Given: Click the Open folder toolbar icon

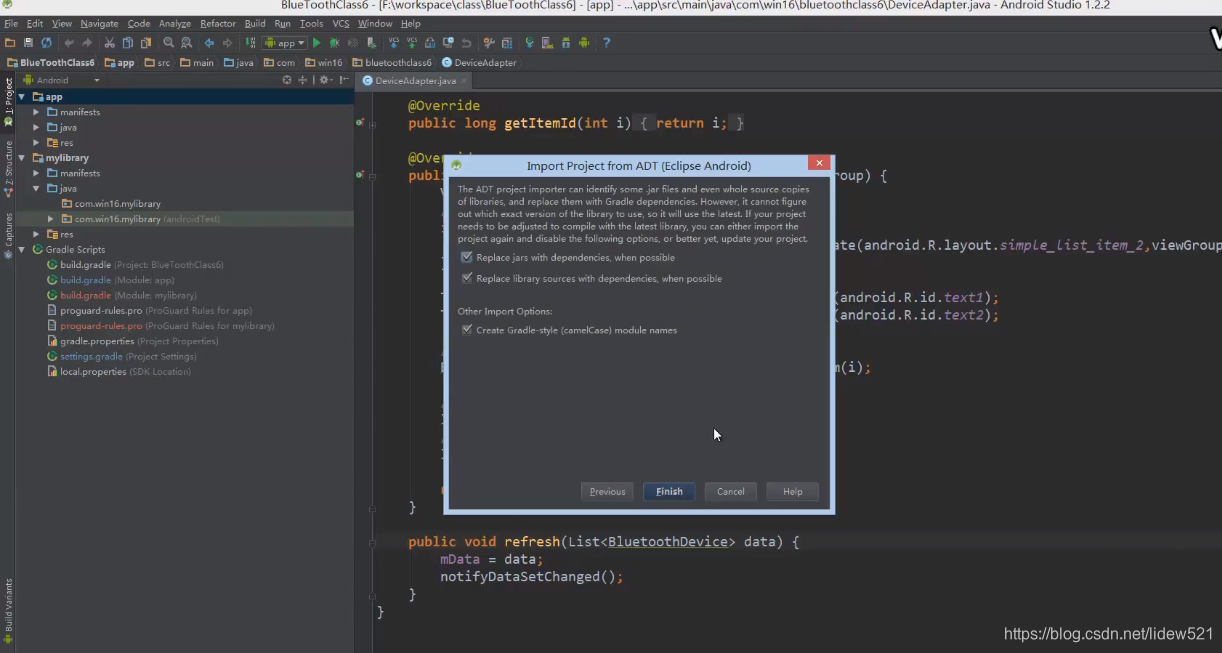Looking at the screenshot, I should [10, 43].
